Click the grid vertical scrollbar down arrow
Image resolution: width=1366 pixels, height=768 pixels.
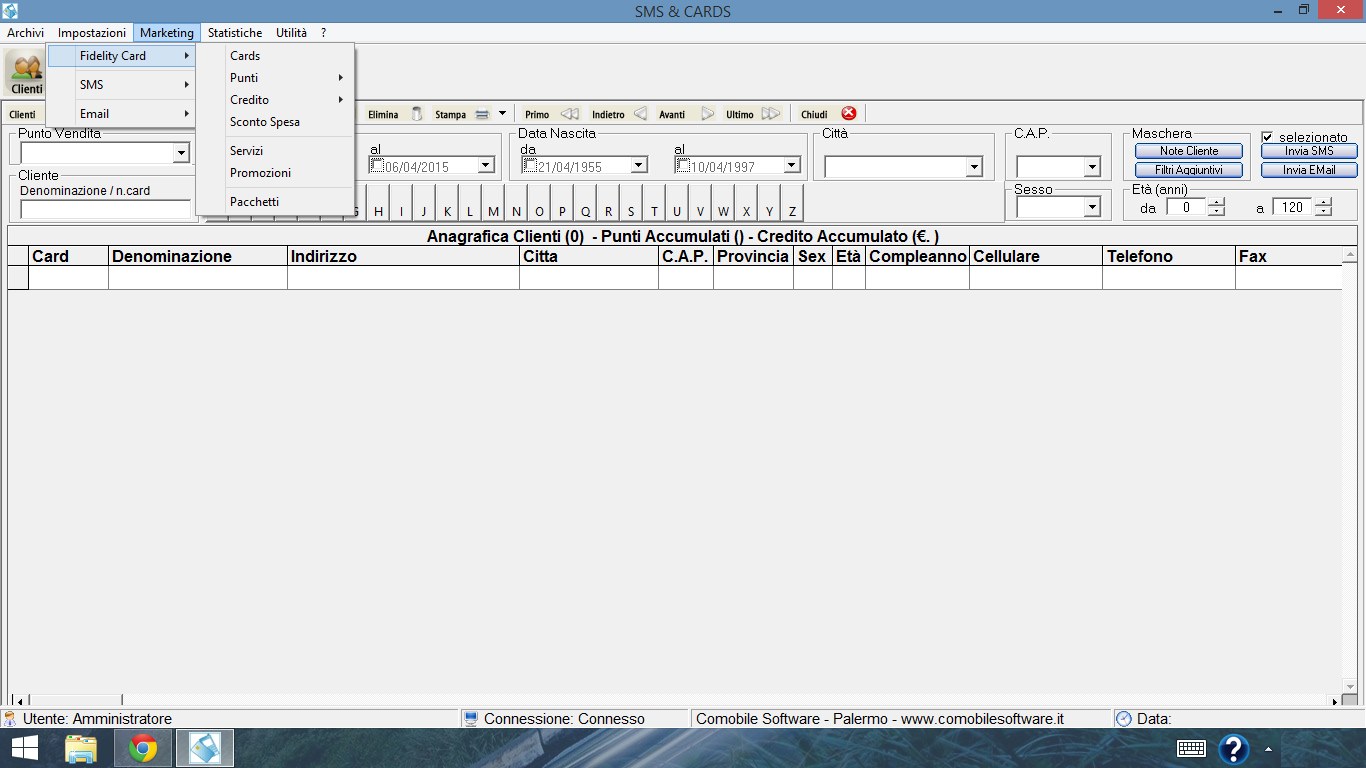click(x=1350, y=685)
